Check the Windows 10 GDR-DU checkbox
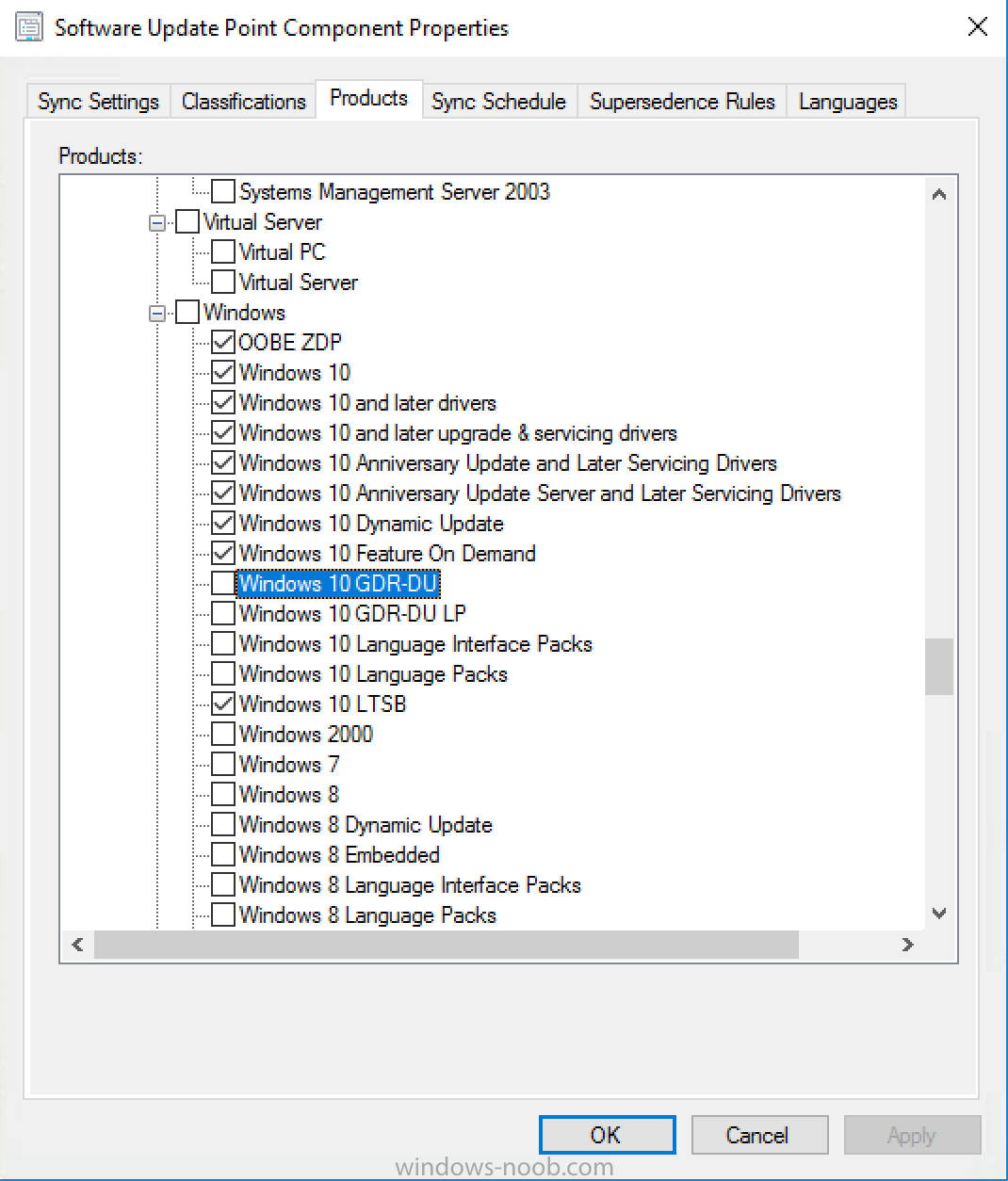This screenshot has height=1181, width=1008. coord(223,584)
